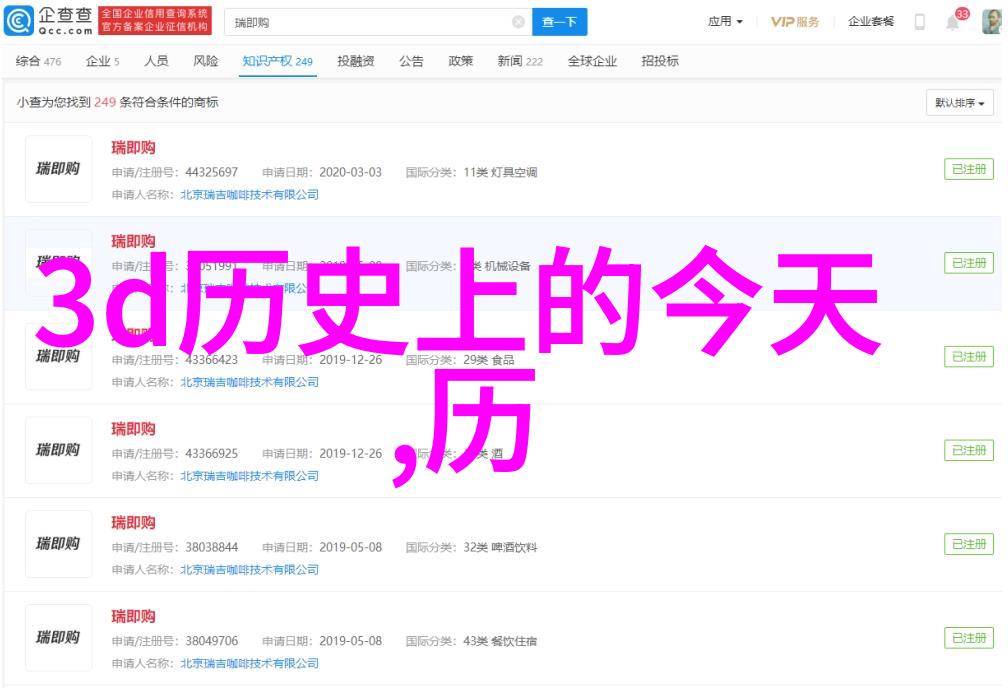Open the 投融资 tab
This screenshot has height=692, width=1008.
coord(356,61)
